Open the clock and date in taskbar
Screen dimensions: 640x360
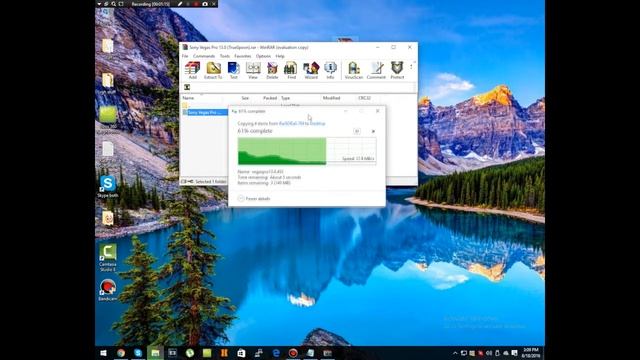click(531, 353)
